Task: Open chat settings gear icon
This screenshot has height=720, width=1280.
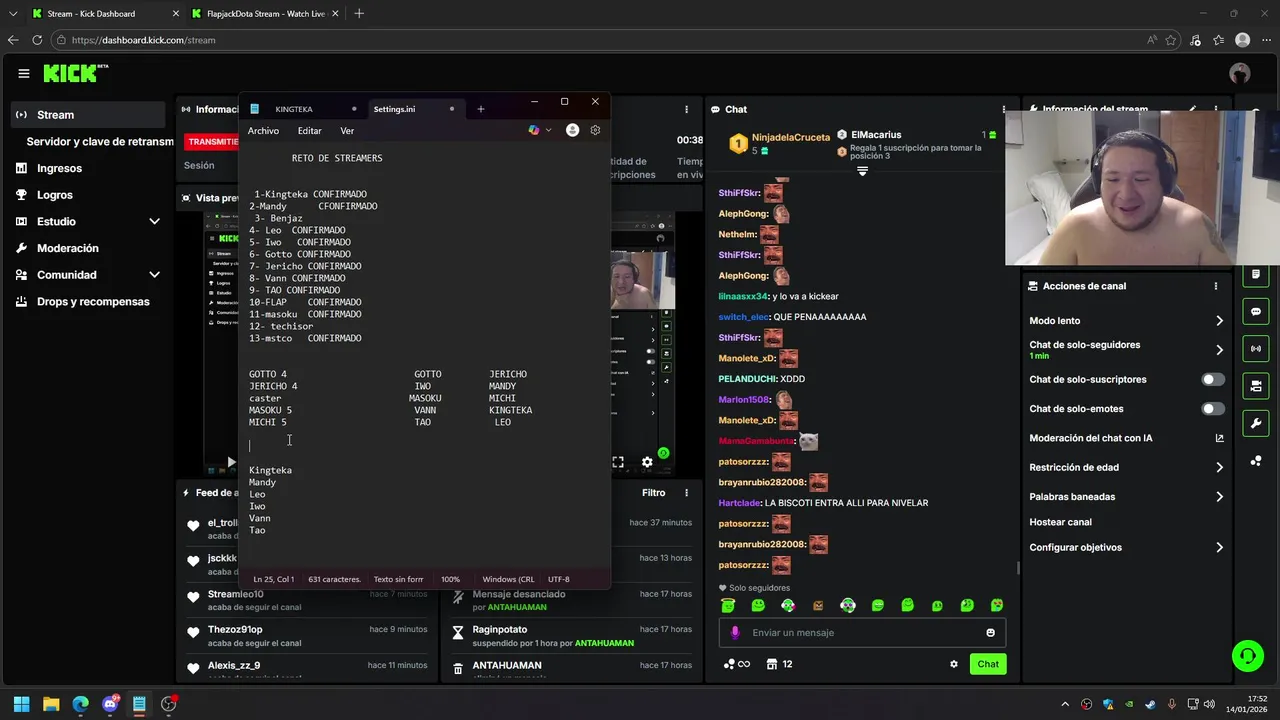Action: [x=954, y=664]
